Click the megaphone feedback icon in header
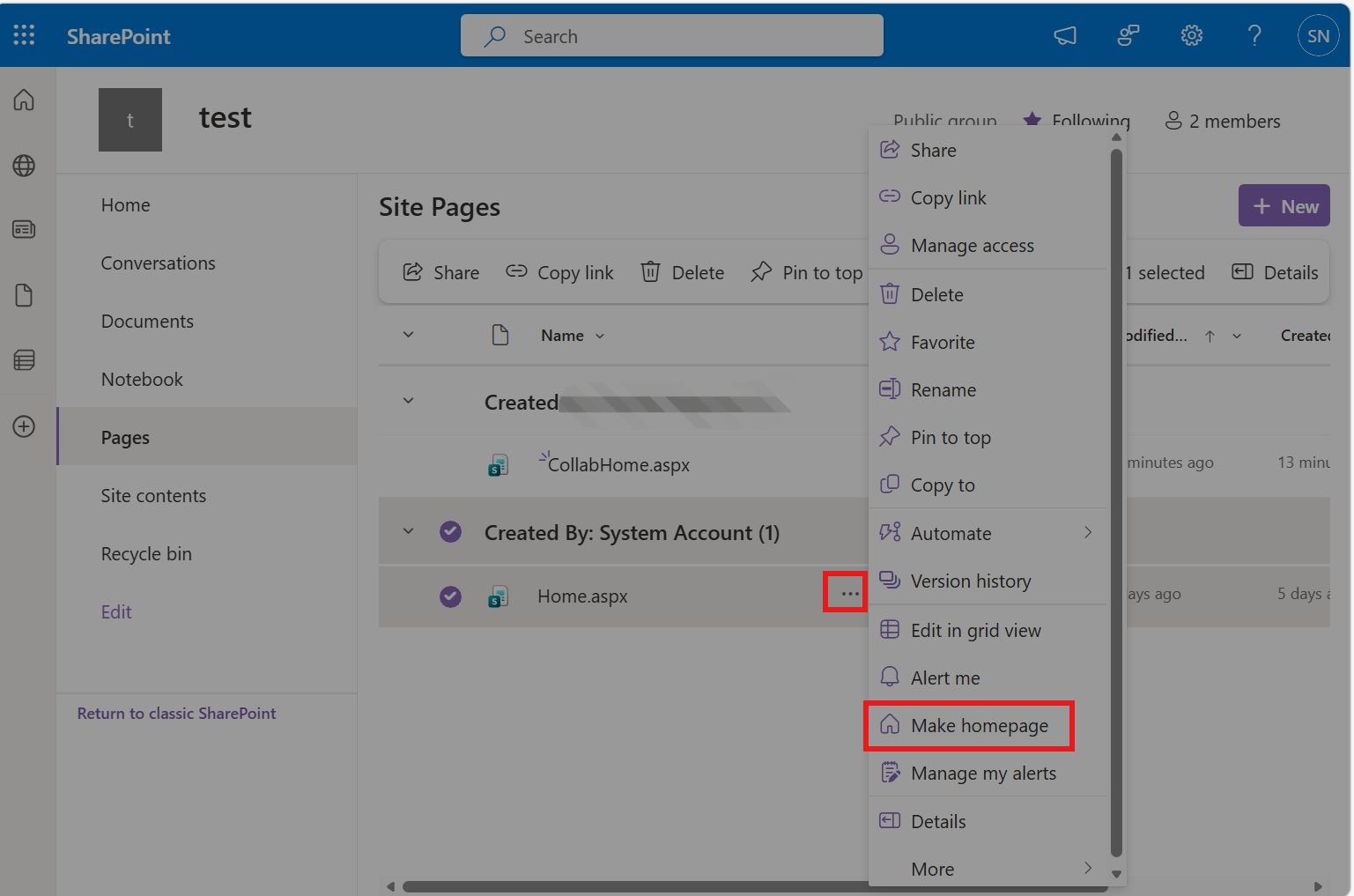 coord(1065,35)
